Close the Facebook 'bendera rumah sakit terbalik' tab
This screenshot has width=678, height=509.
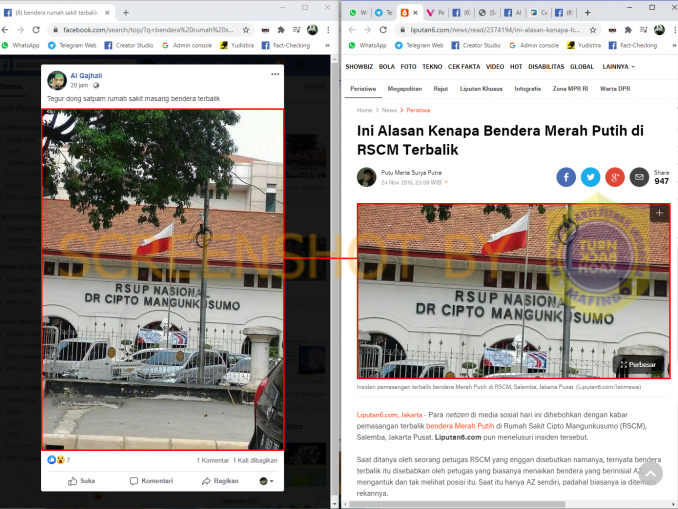tap(107, 13)
